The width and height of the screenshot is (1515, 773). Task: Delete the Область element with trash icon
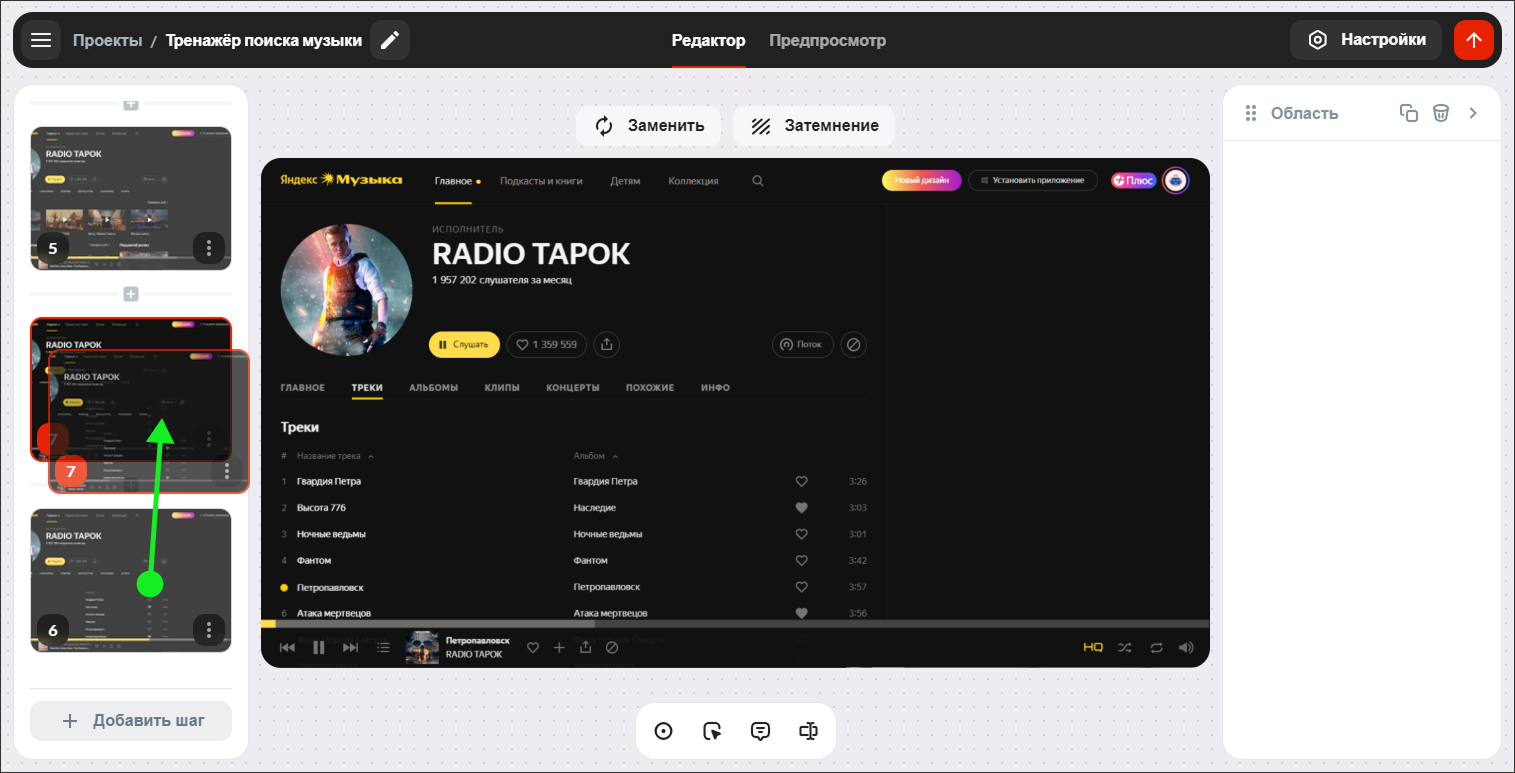(1441, 113)
